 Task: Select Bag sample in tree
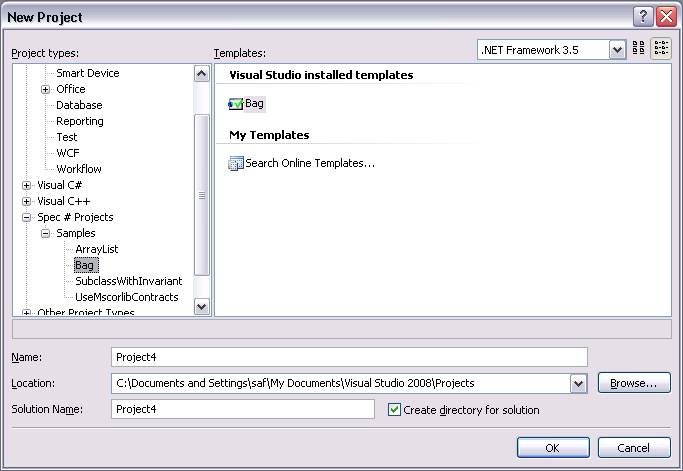(x=84, y=265)
